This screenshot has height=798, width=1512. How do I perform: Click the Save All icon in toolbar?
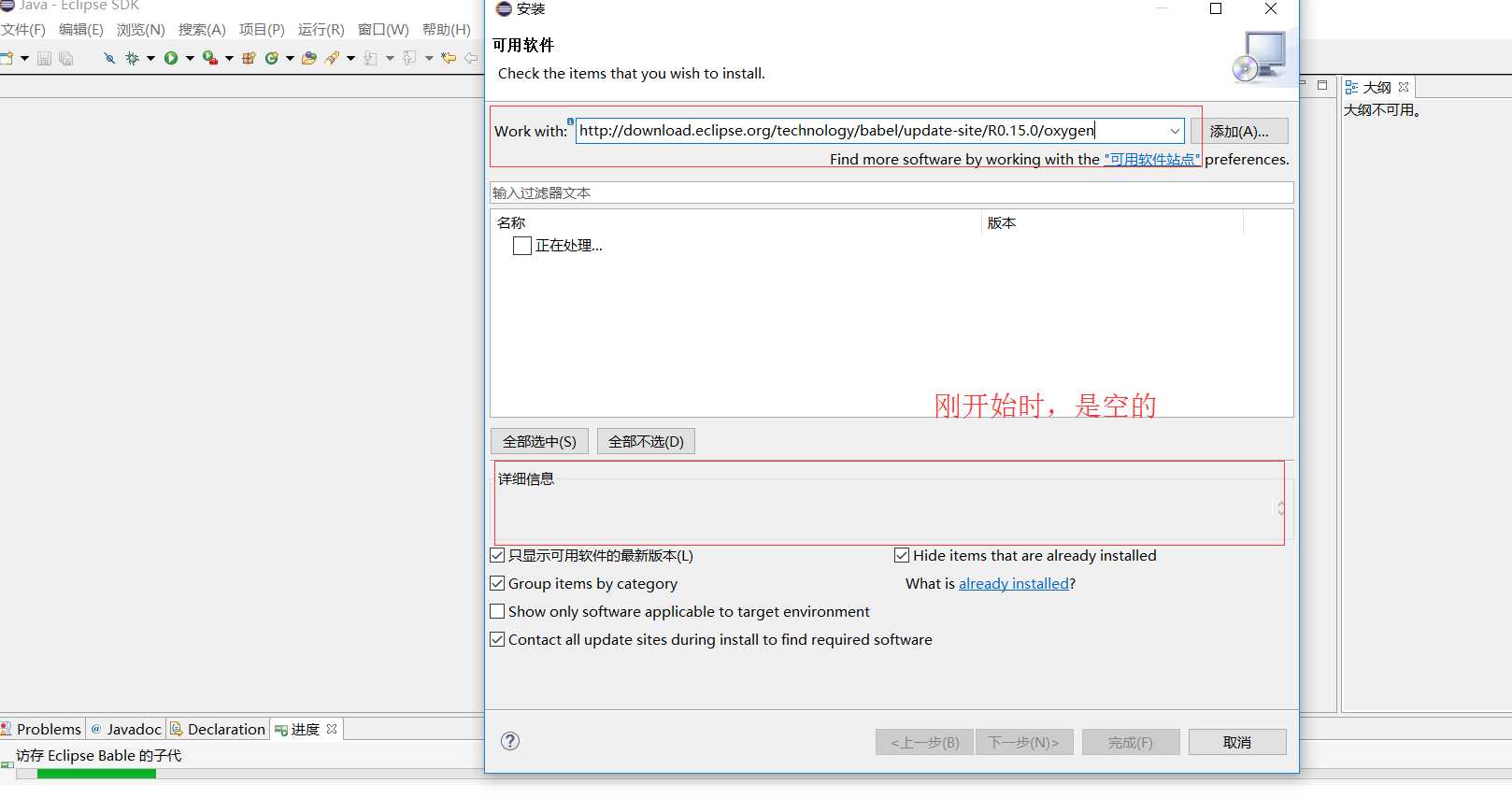tap(65, 58)
